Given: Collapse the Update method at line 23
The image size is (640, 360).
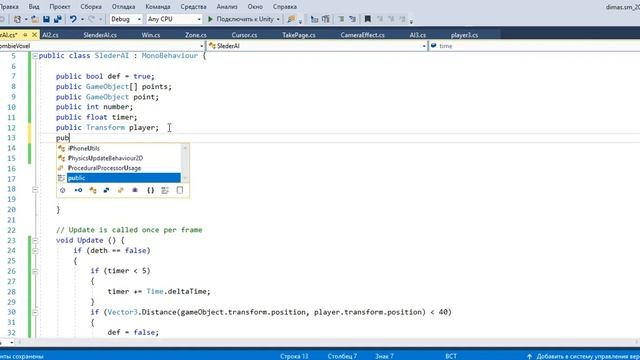Looking at the screenshot, I should tap(35, 240).
